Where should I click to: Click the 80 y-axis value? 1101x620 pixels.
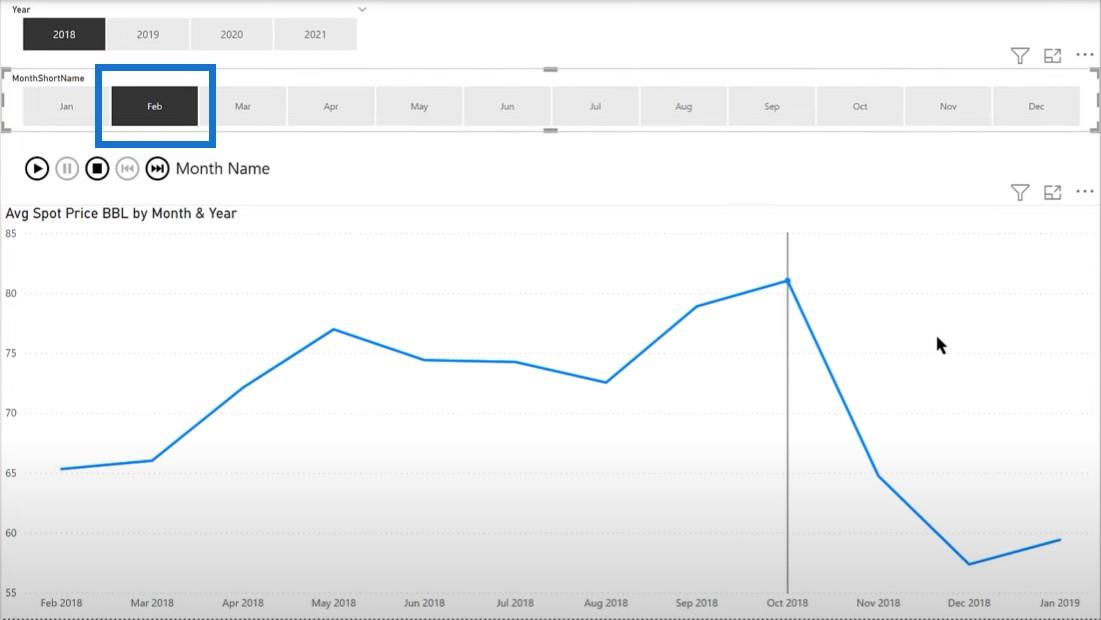coord(11,293)
